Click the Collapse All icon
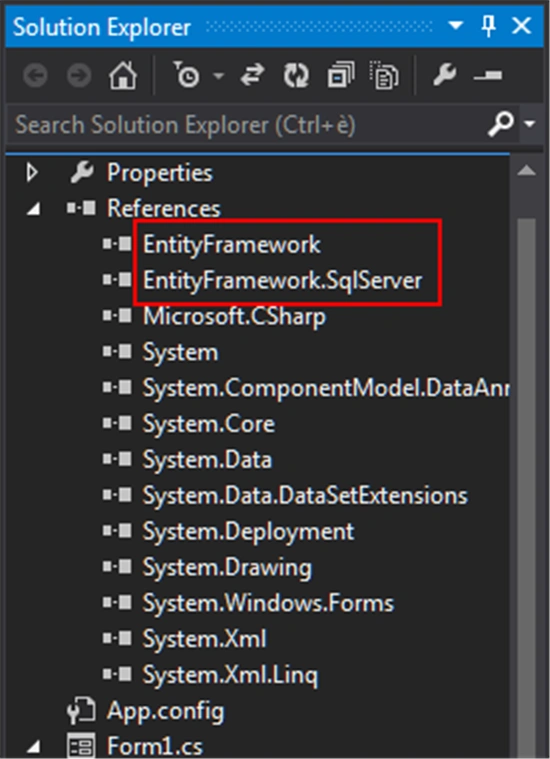 pyautogui.click(x=341, y=76)
